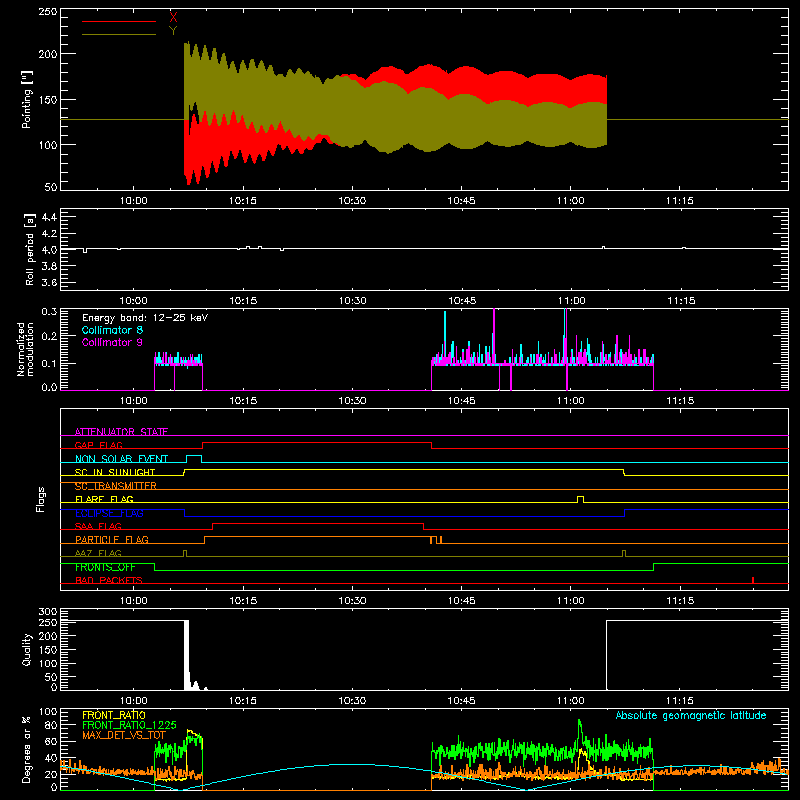Click the NON_SOLAR_EVENT cyan raised pulse
The width and height of the screenshot is (800, 800).
[194, 459]
